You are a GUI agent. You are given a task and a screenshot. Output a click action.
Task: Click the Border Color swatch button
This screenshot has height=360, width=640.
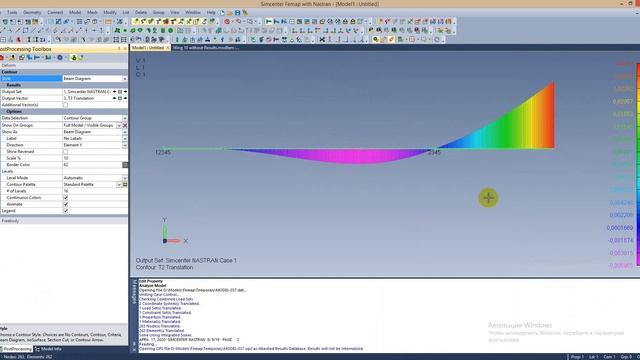125,165
